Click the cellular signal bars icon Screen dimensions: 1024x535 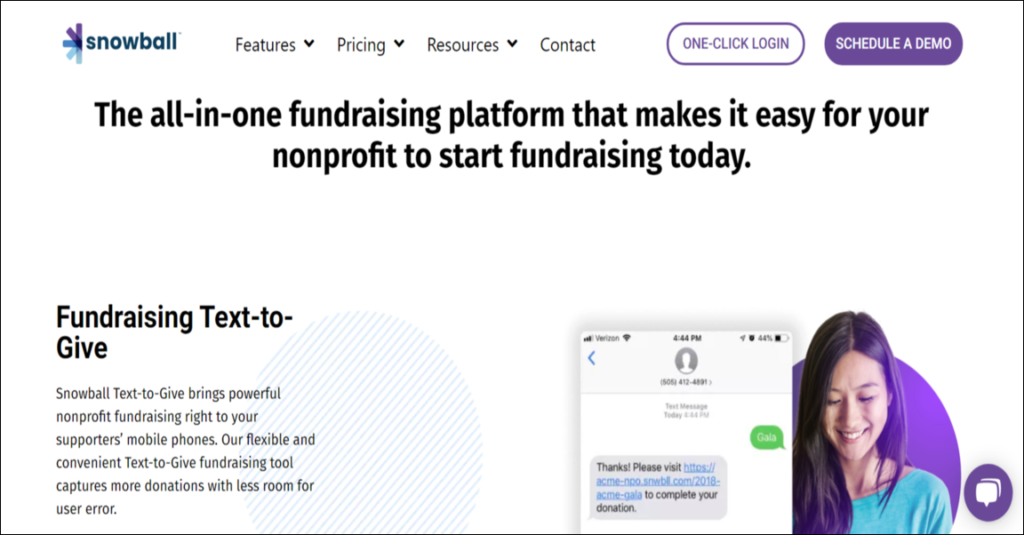[x=589, y=338]
